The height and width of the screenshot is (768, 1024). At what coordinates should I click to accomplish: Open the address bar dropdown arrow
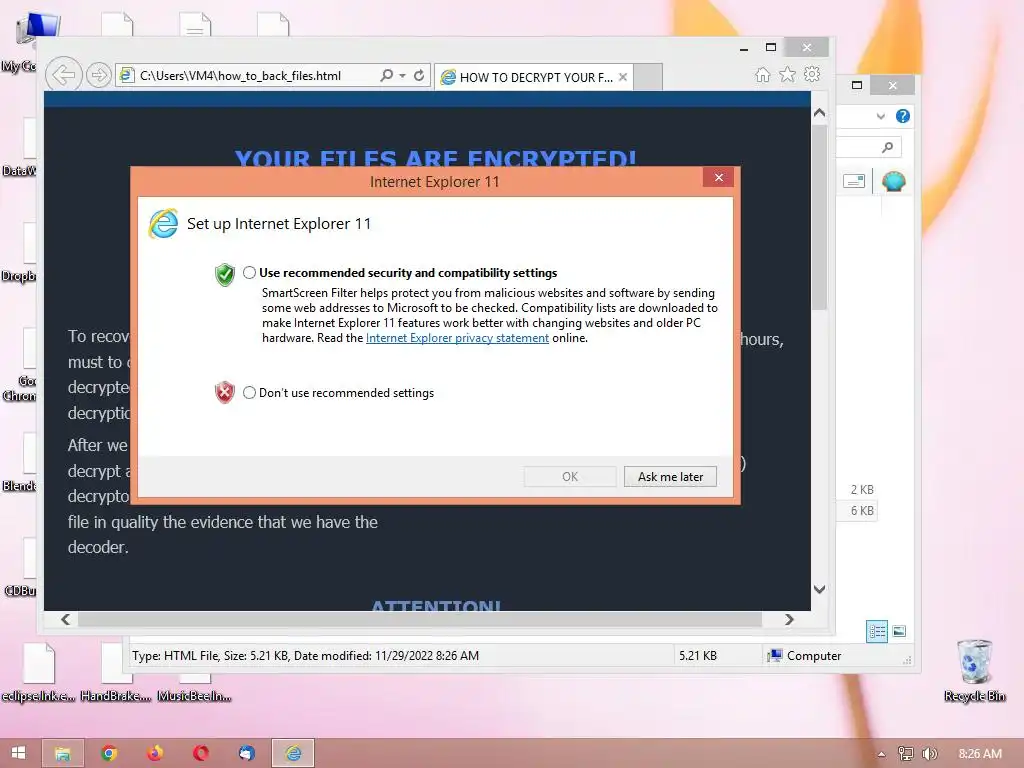[x=402, y=76]
